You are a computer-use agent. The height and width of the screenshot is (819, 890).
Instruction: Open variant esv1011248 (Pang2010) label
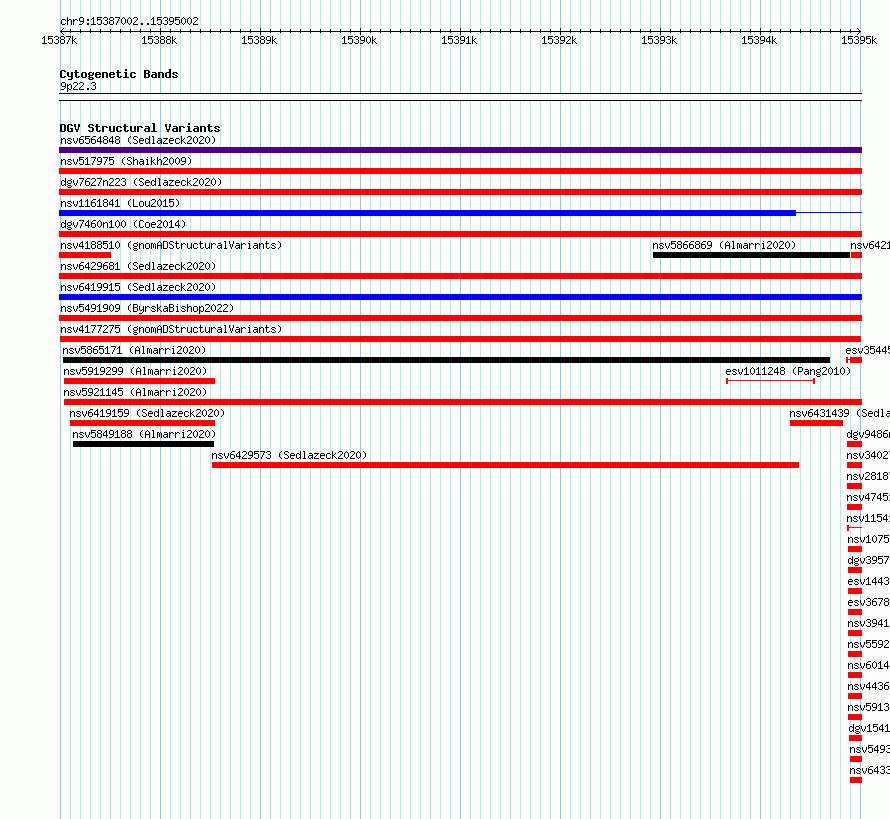pyautogui.click(x=788, y=371)
